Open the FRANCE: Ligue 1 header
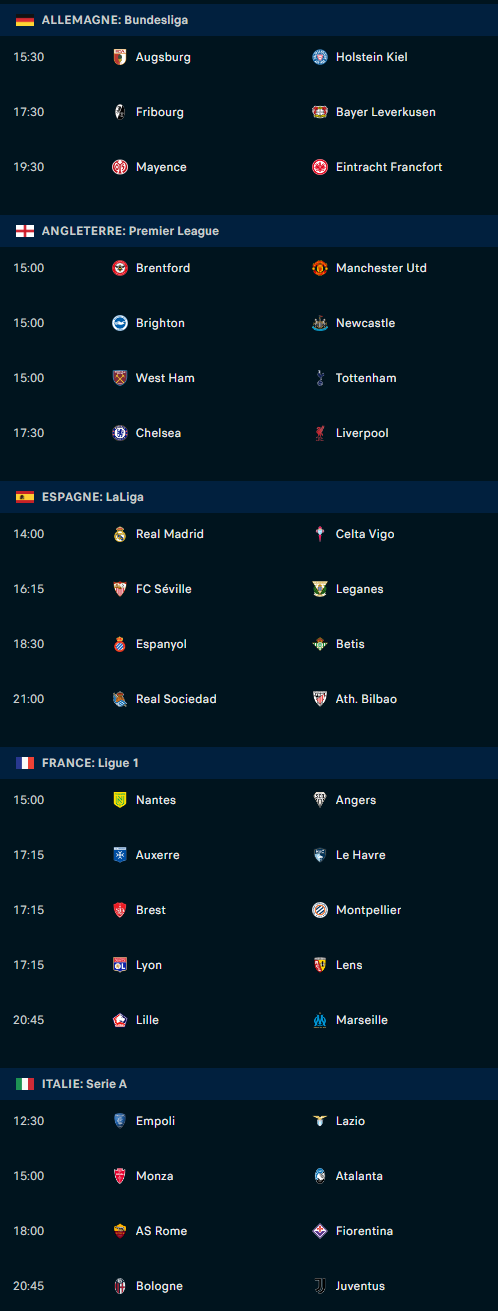This screenshot has height=1311, width=498. [249, 763]
